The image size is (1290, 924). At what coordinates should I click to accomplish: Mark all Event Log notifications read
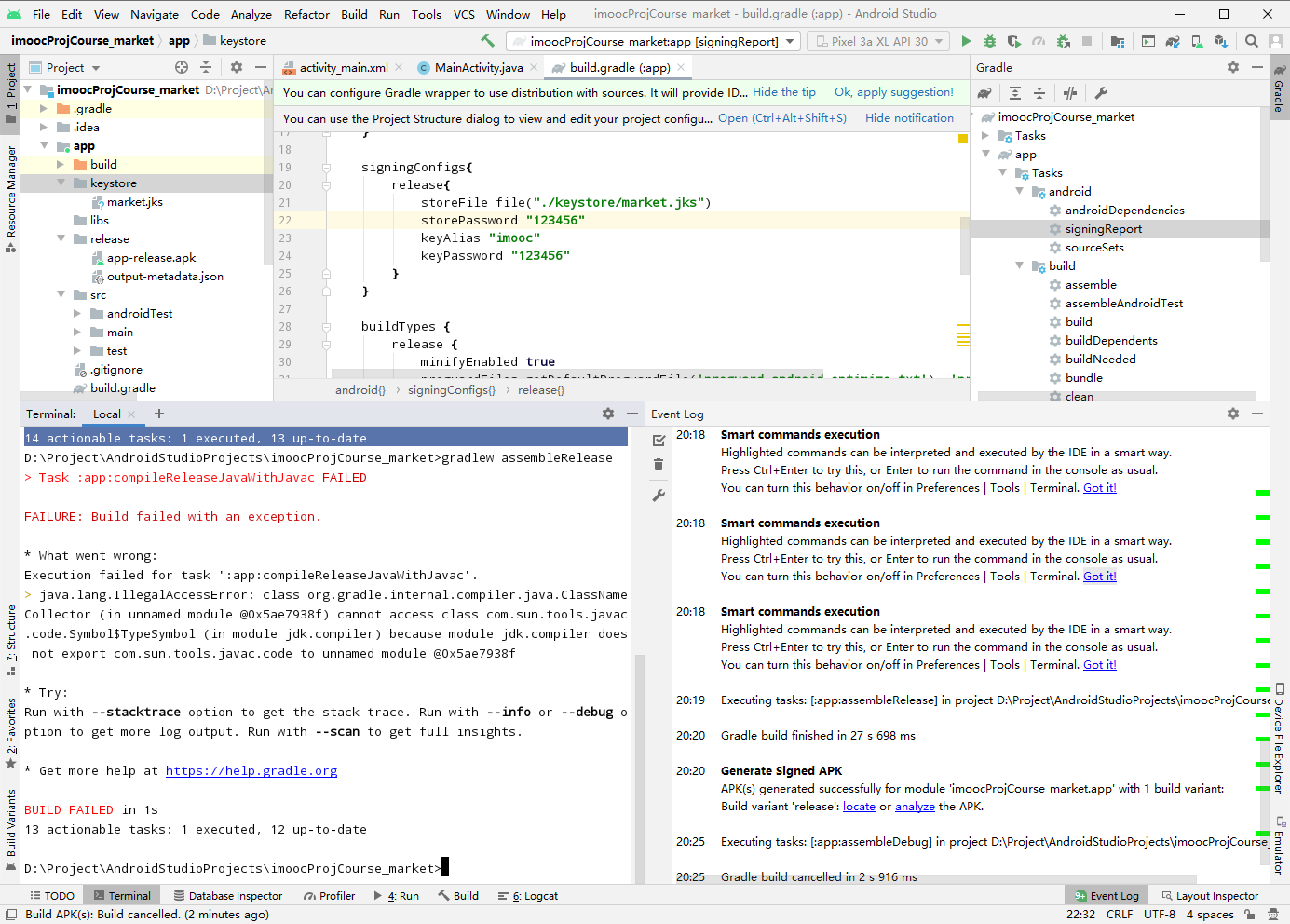(659, 440)
